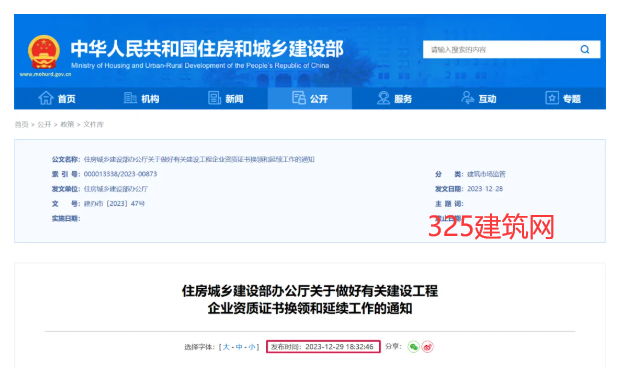This screenshot has height=374, width=623.
Task: Click the 新闻 newspaper icon
Action: coord(214,98)
